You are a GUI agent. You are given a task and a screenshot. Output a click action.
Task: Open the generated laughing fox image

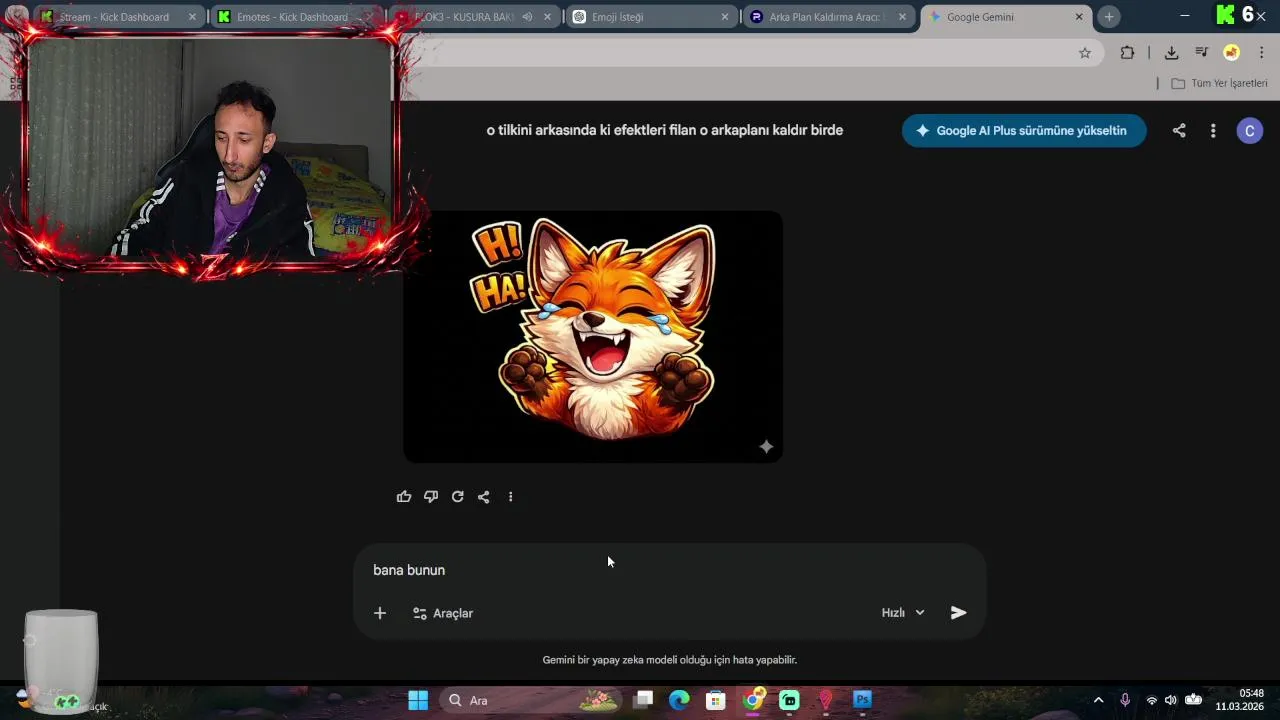[593, 336]
